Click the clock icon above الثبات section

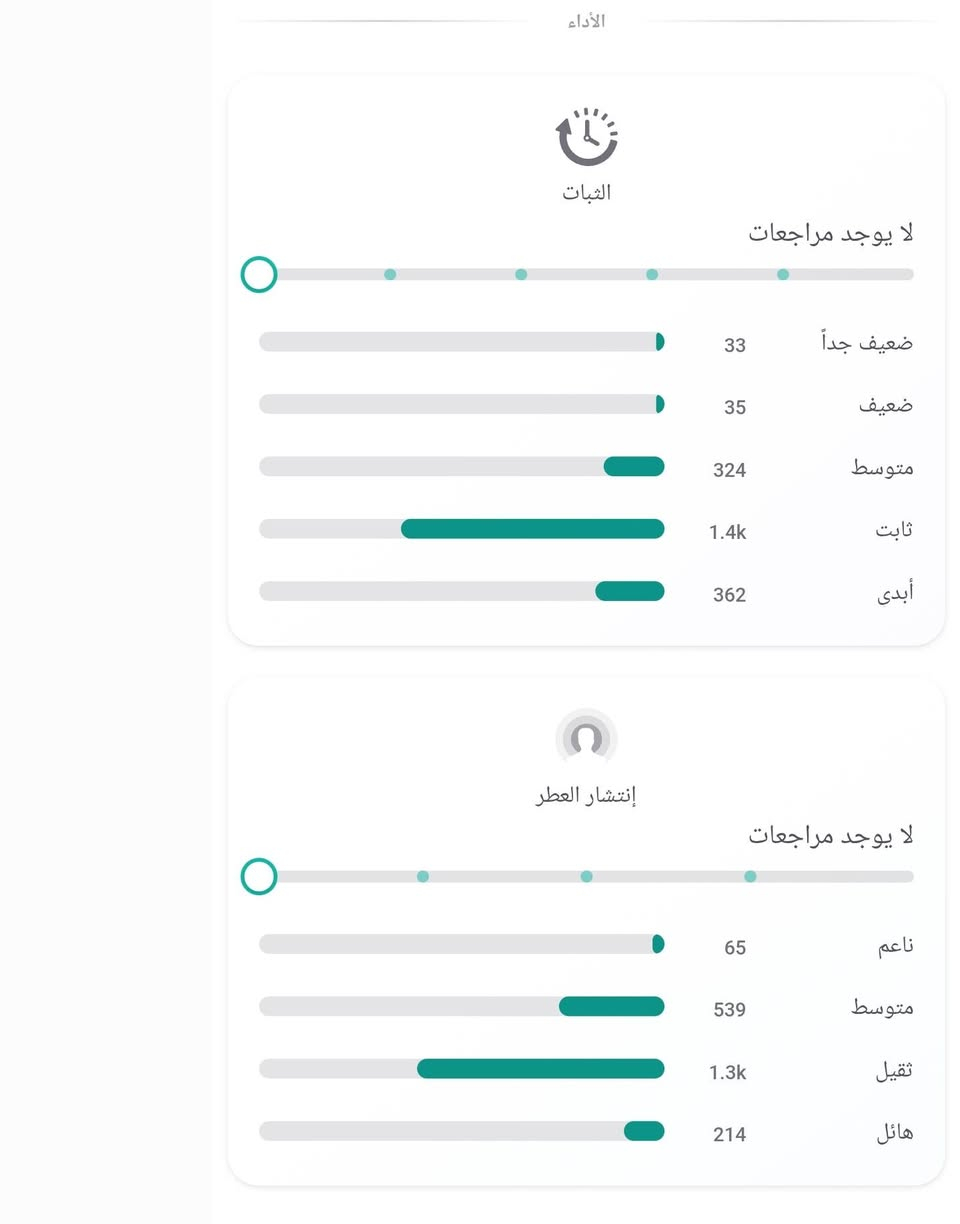(x=586, y=138)
